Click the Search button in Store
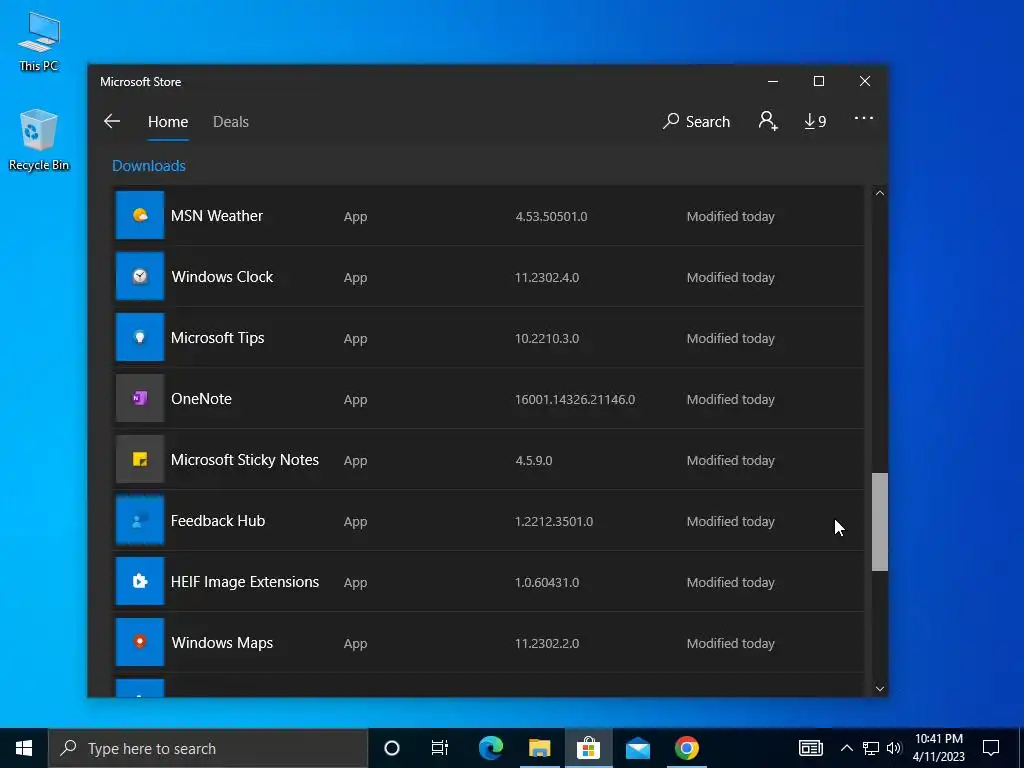 pyautogui.click(x=696, y=121)
